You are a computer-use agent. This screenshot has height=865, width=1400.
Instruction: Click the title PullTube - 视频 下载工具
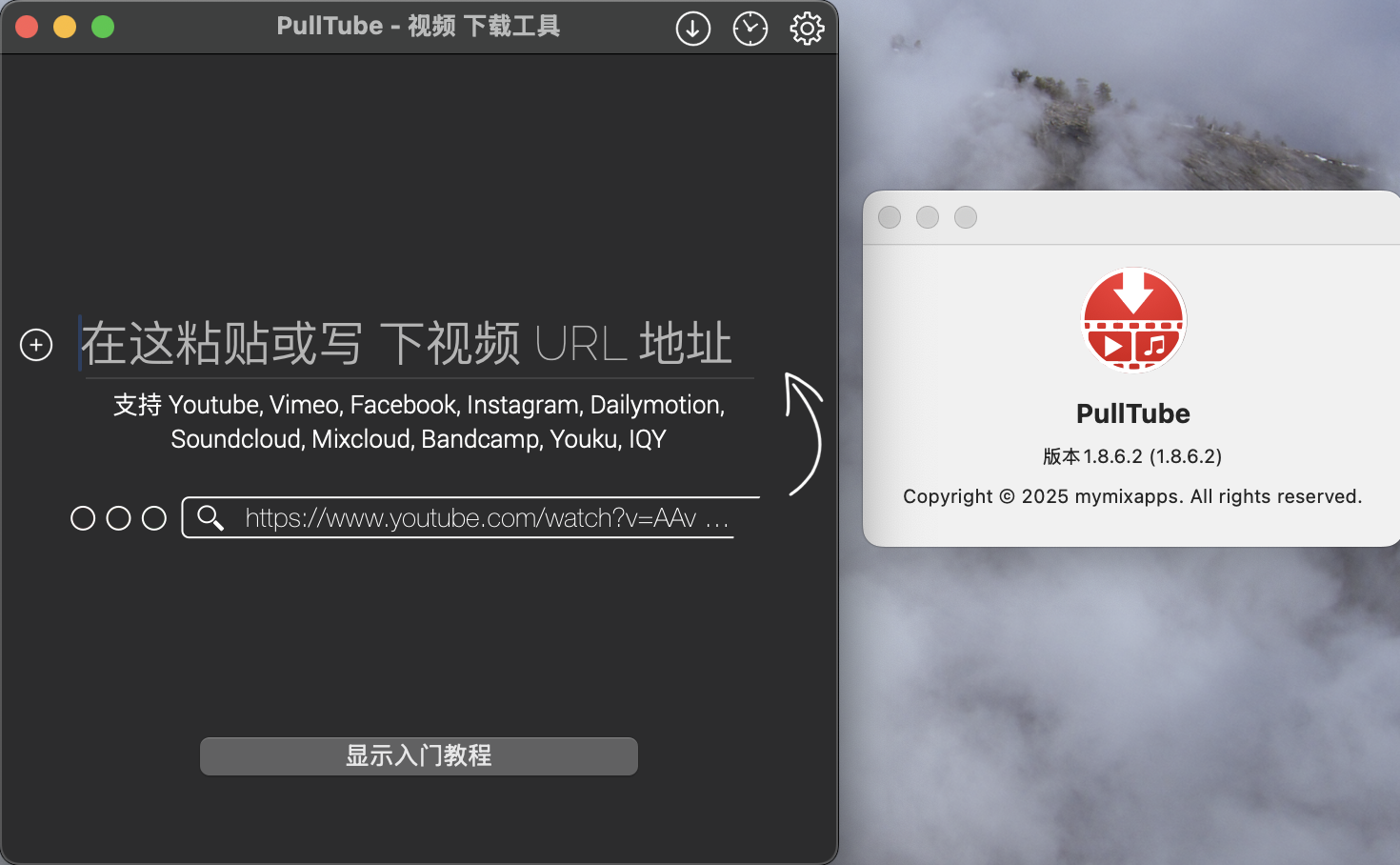418,26
